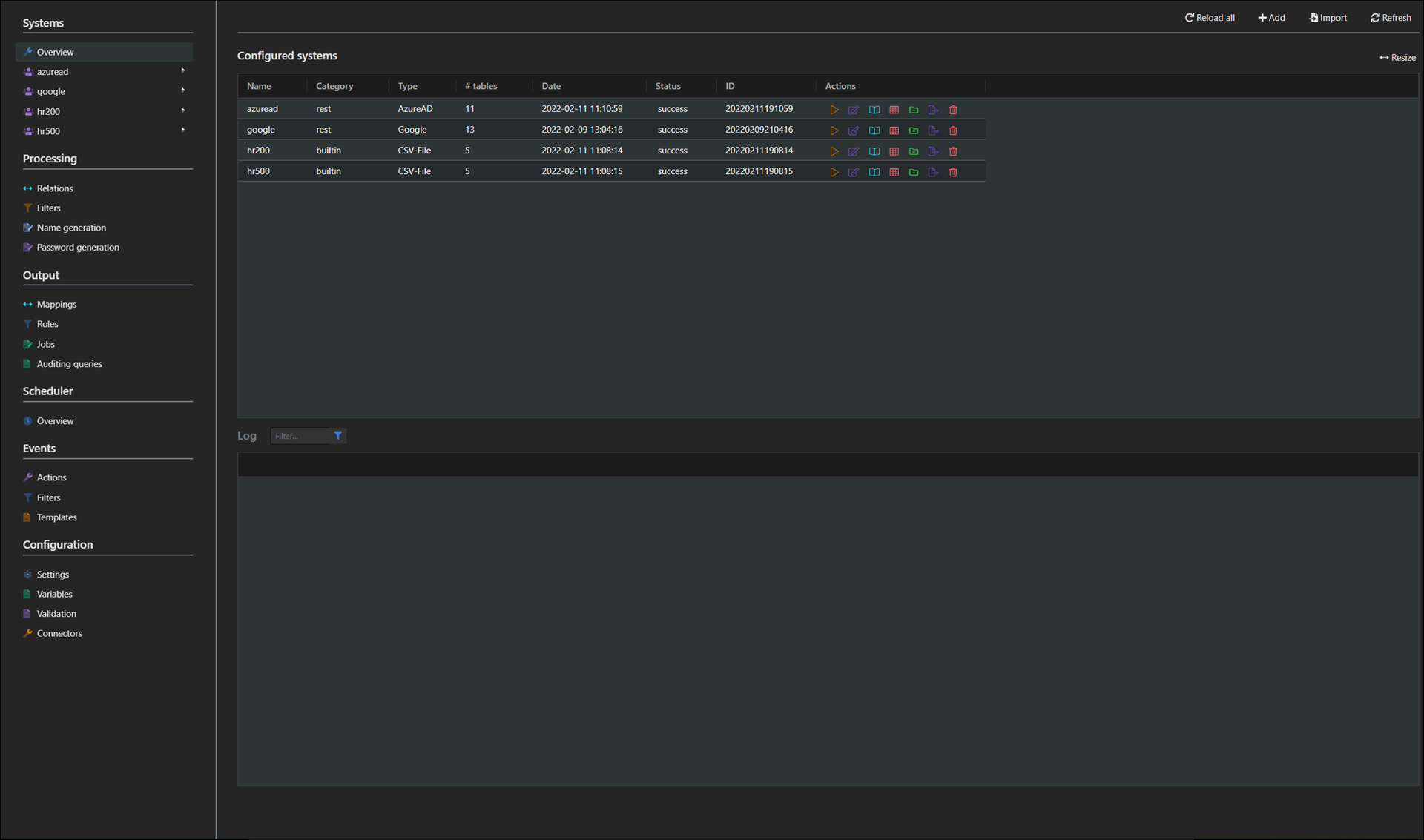Click the Add system button

point(1271,18)
